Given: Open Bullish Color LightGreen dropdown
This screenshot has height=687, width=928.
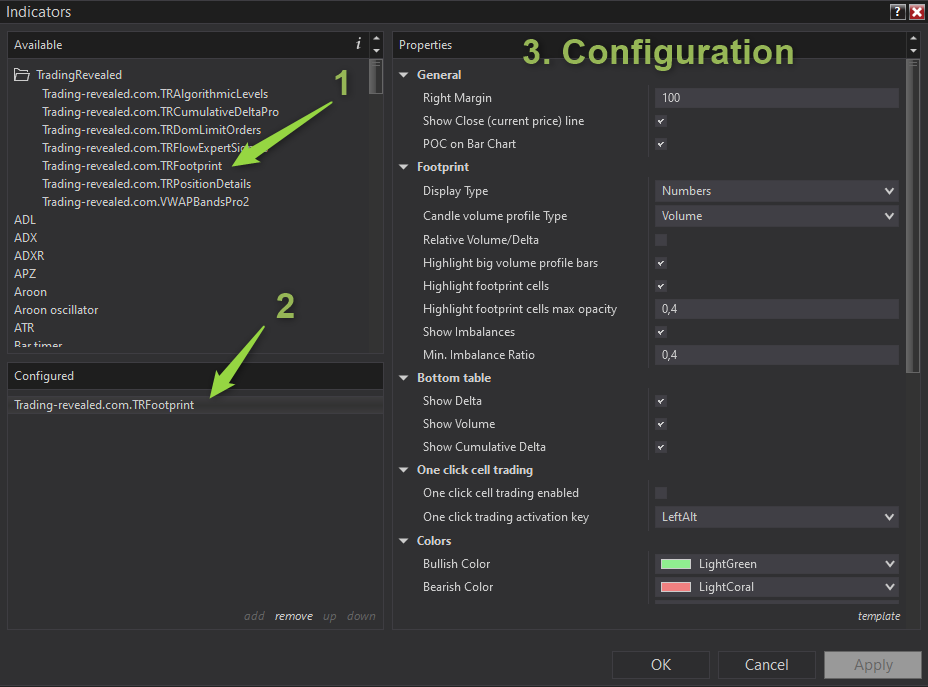Looking at the screenshot, I should click(x=776, y=564).
